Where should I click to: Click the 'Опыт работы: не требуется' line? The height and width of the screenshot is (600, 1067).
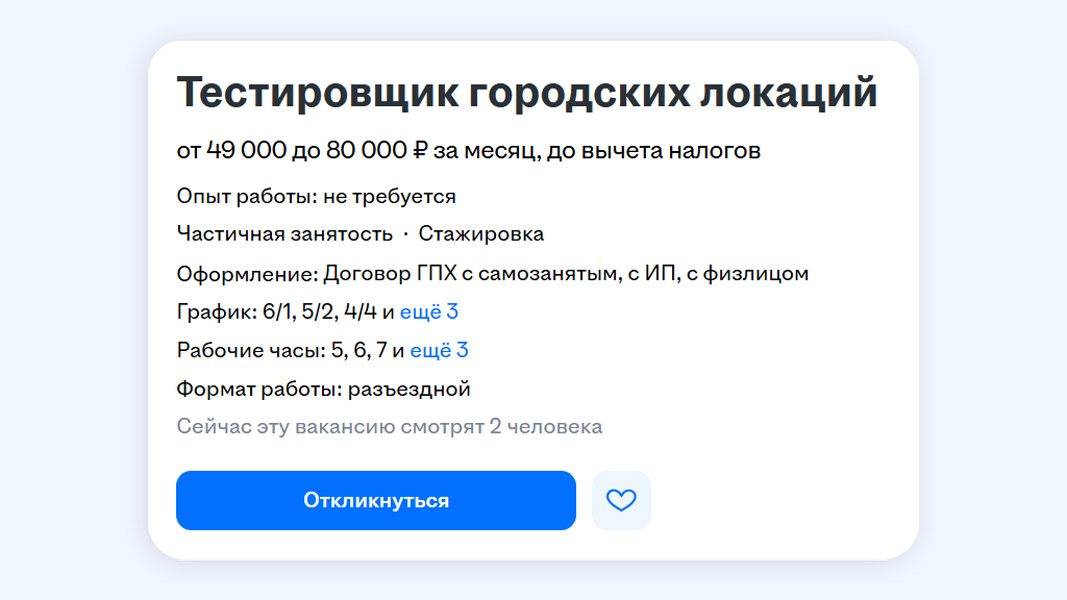pyautogui.click(x=316, y=196)
